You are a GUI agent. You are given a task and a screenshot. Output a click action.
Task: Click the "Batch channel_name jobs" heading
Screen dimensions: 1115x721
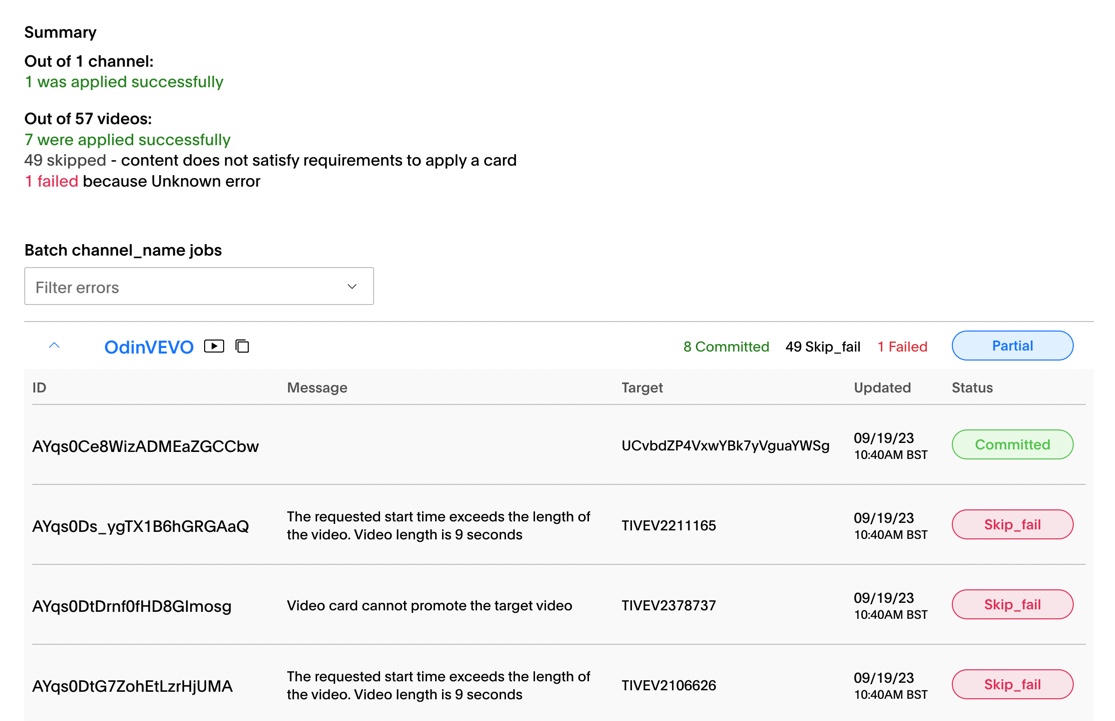coord(123,250)
